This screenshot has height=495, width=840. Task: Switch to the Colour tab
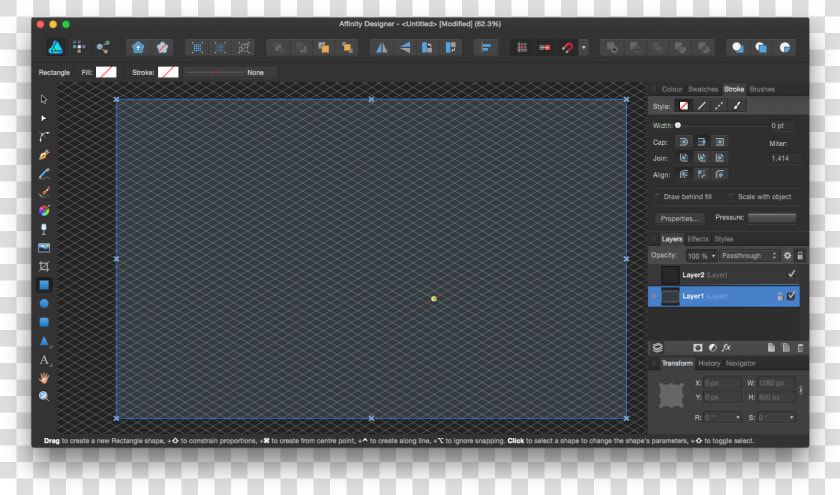coord(672,89)
